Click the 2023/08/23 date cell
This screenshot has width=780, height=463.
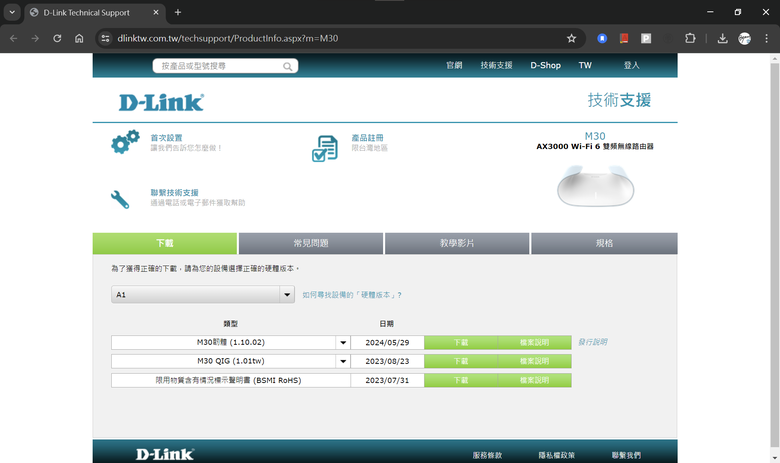tap(387, 361)
